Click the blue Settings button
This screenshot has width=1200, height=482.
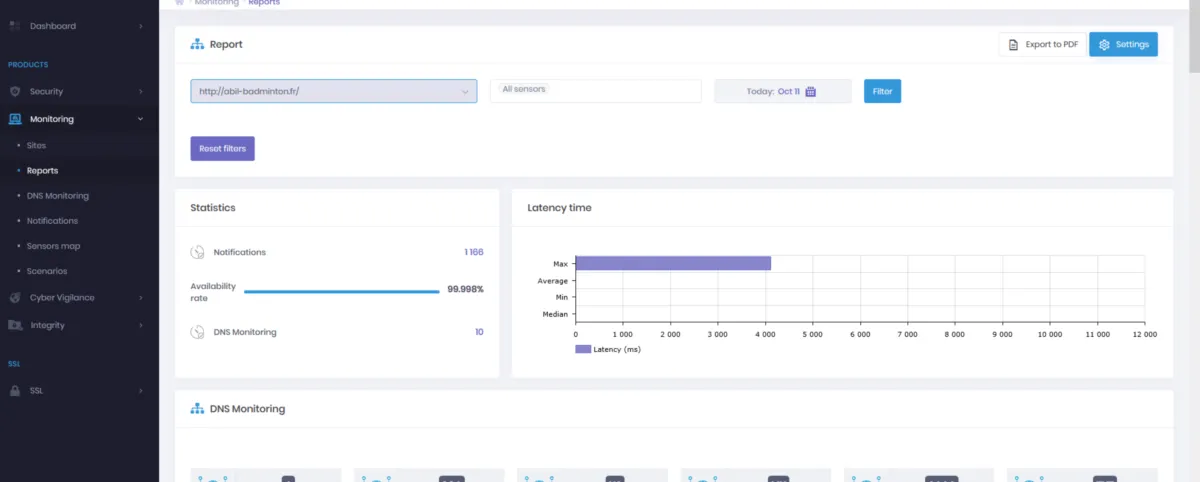coord(1123,45)
